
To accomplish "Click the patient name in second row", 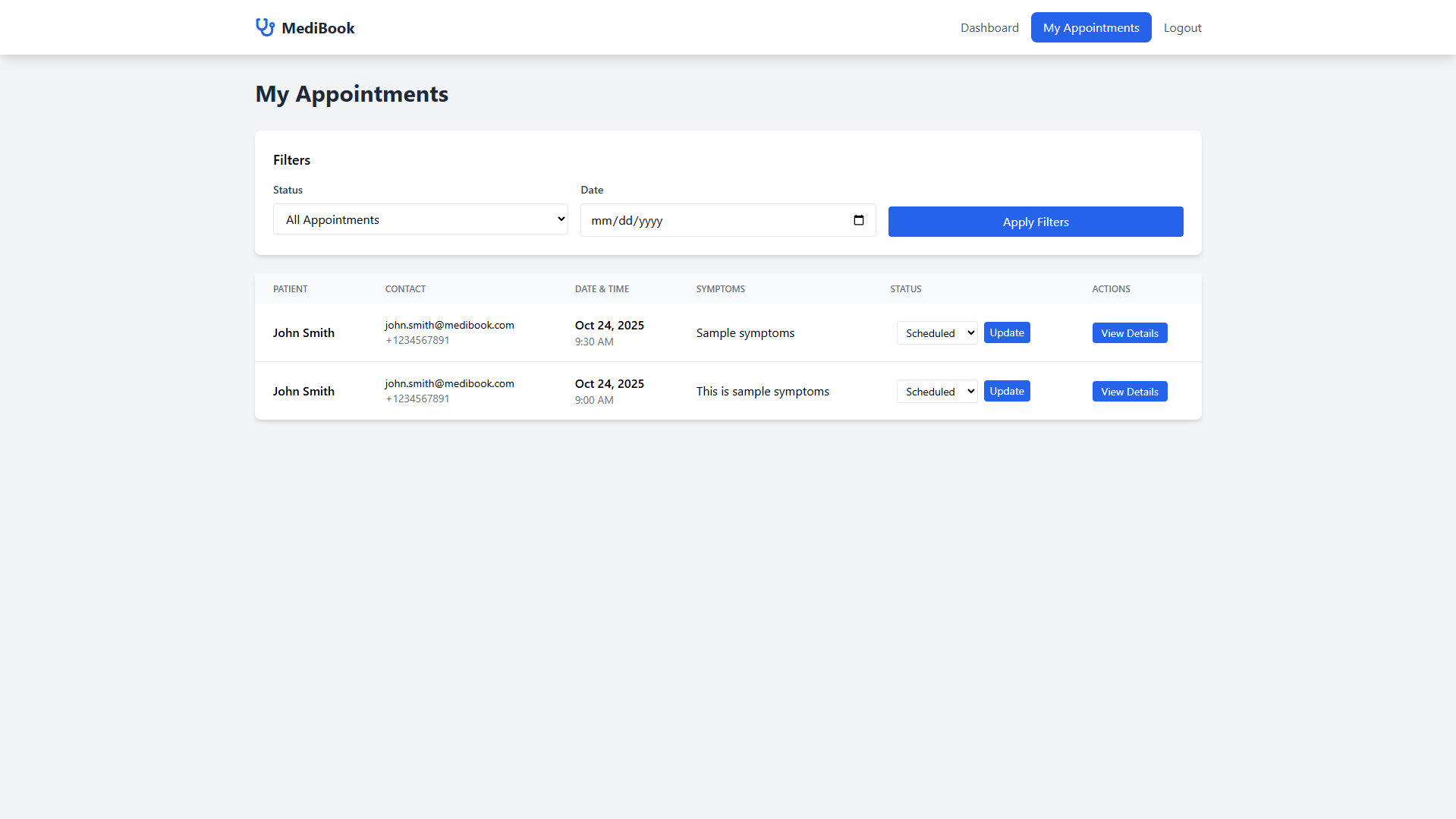I will 303,391.
